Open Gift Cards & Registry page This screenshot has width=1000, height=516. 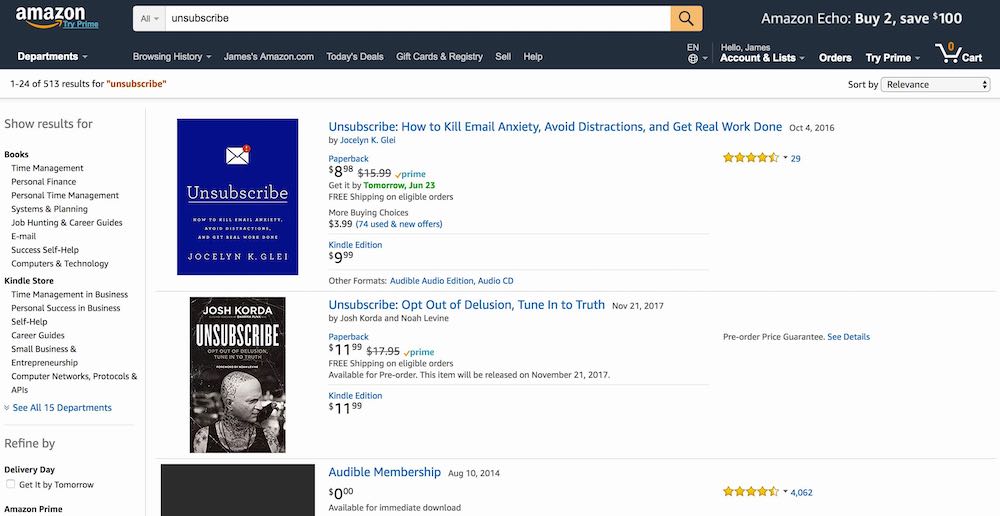pyautogui.click(x=439, y=57)
